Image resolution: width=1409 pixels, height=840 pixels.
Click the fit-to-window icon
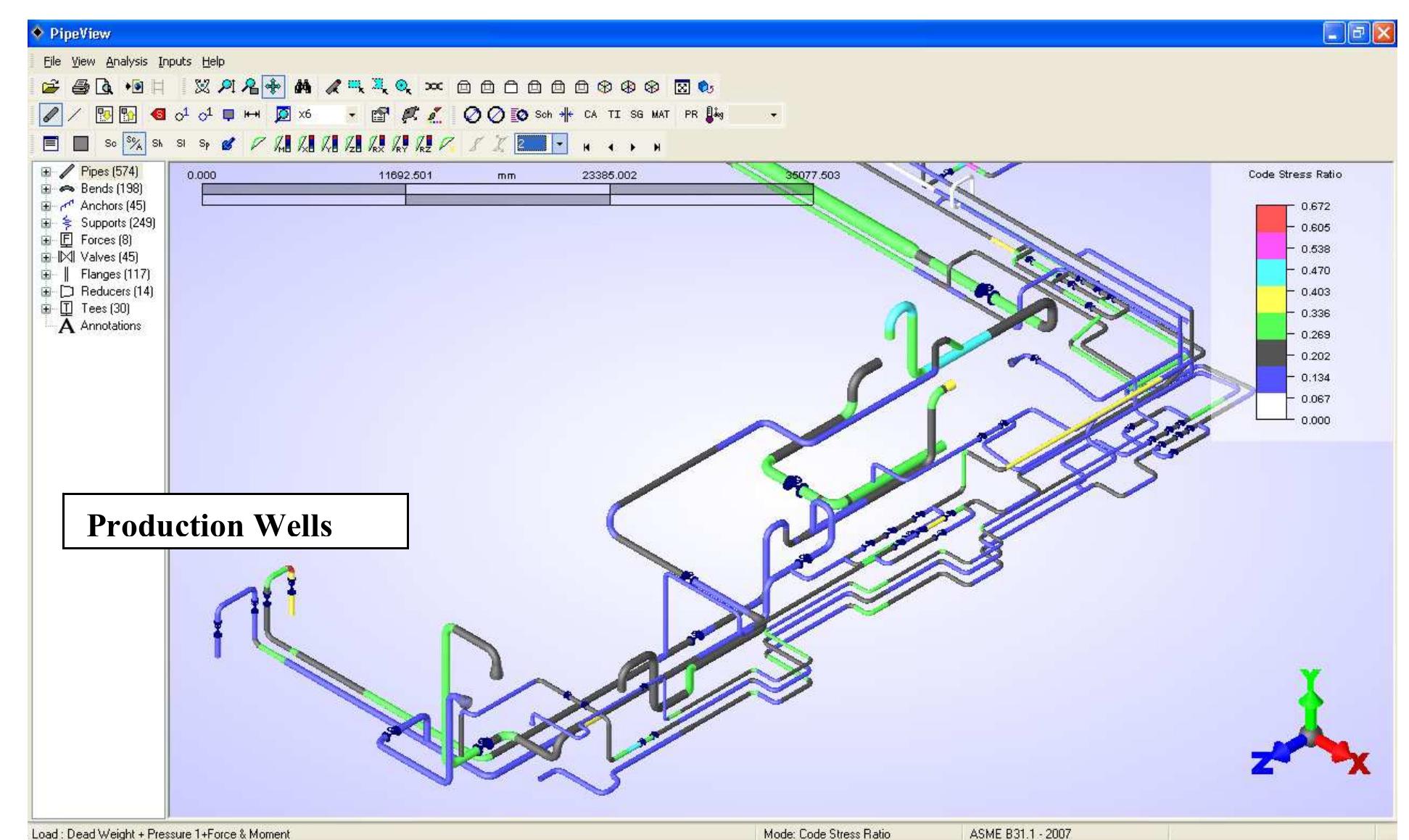point(682,88)
